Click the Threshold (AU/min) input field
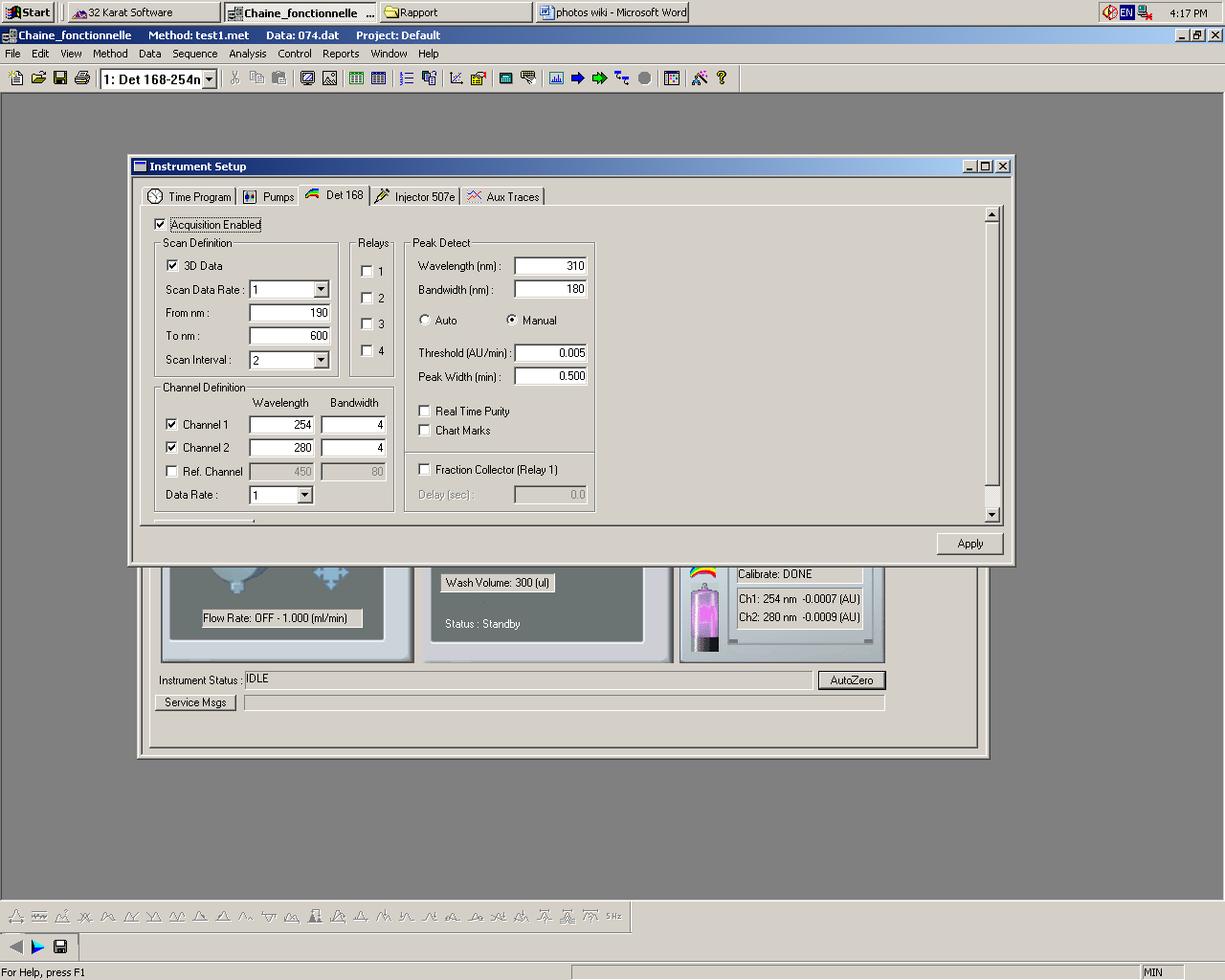Screen dimensions: 1225x980 click(550, 352)
